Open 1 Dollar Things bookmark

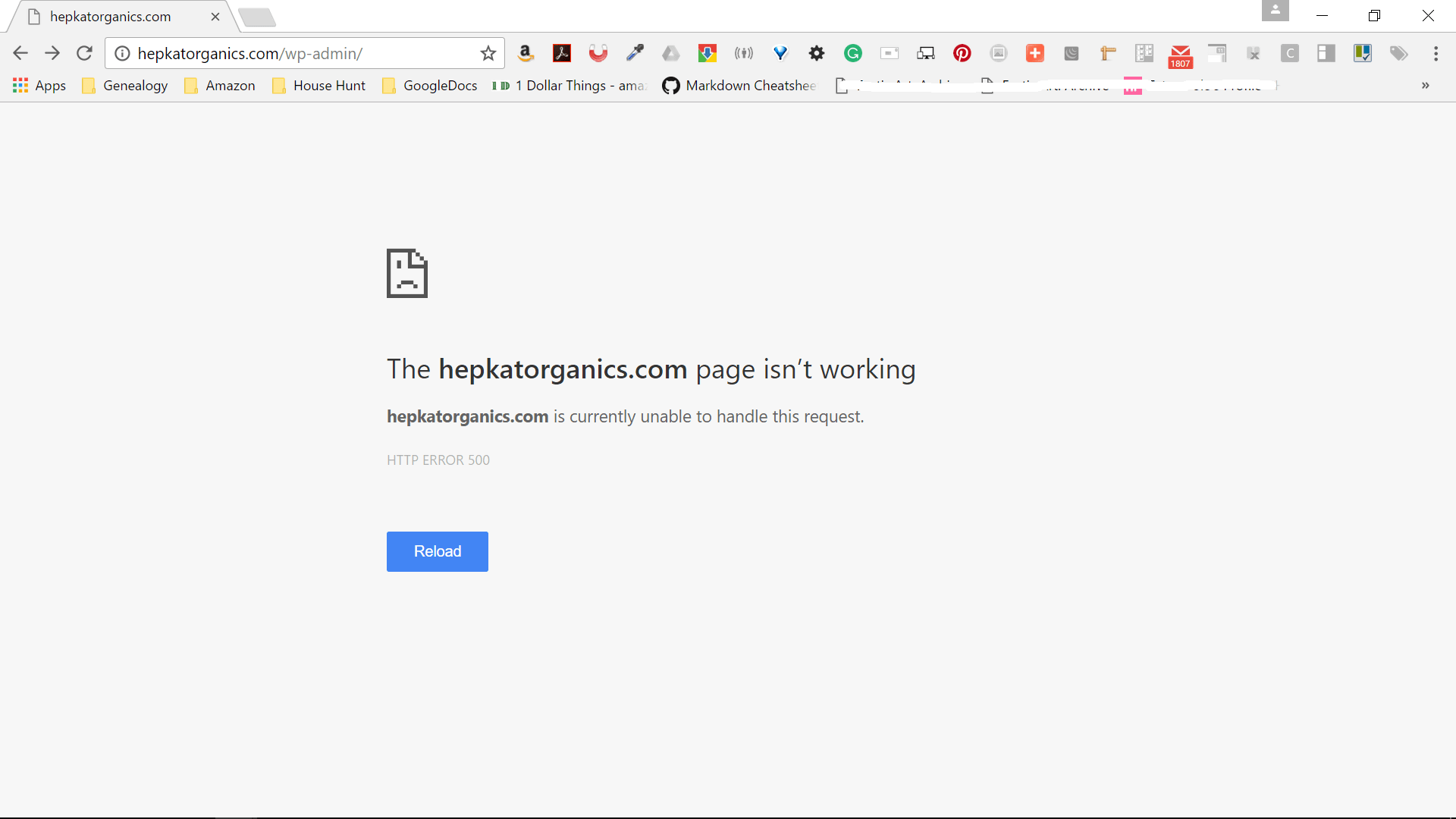[569, 86]
